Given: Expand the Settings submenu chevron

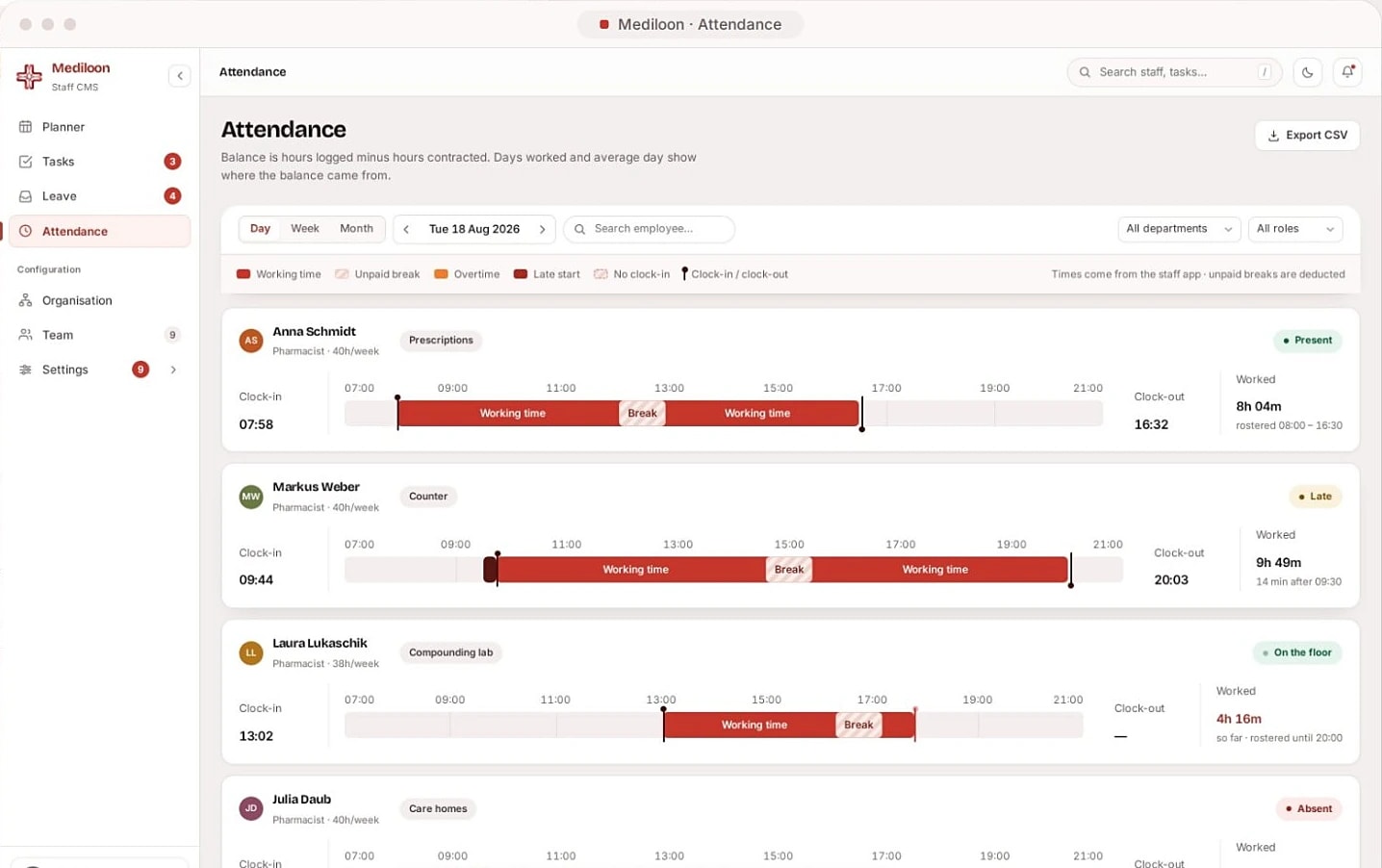Looking at the screenshot, I should [173, 370].
